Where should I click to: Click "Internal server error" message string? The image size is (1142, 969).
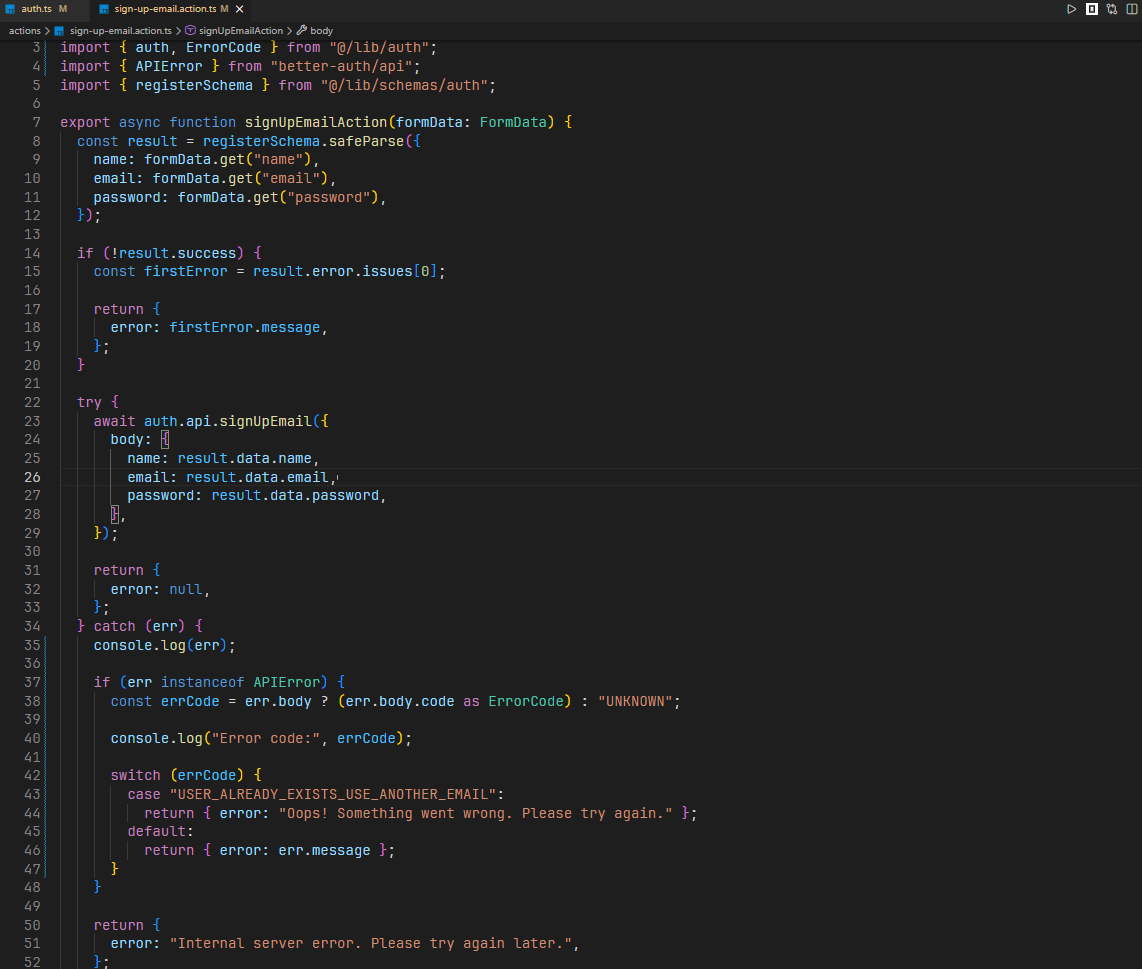(371, 944)
